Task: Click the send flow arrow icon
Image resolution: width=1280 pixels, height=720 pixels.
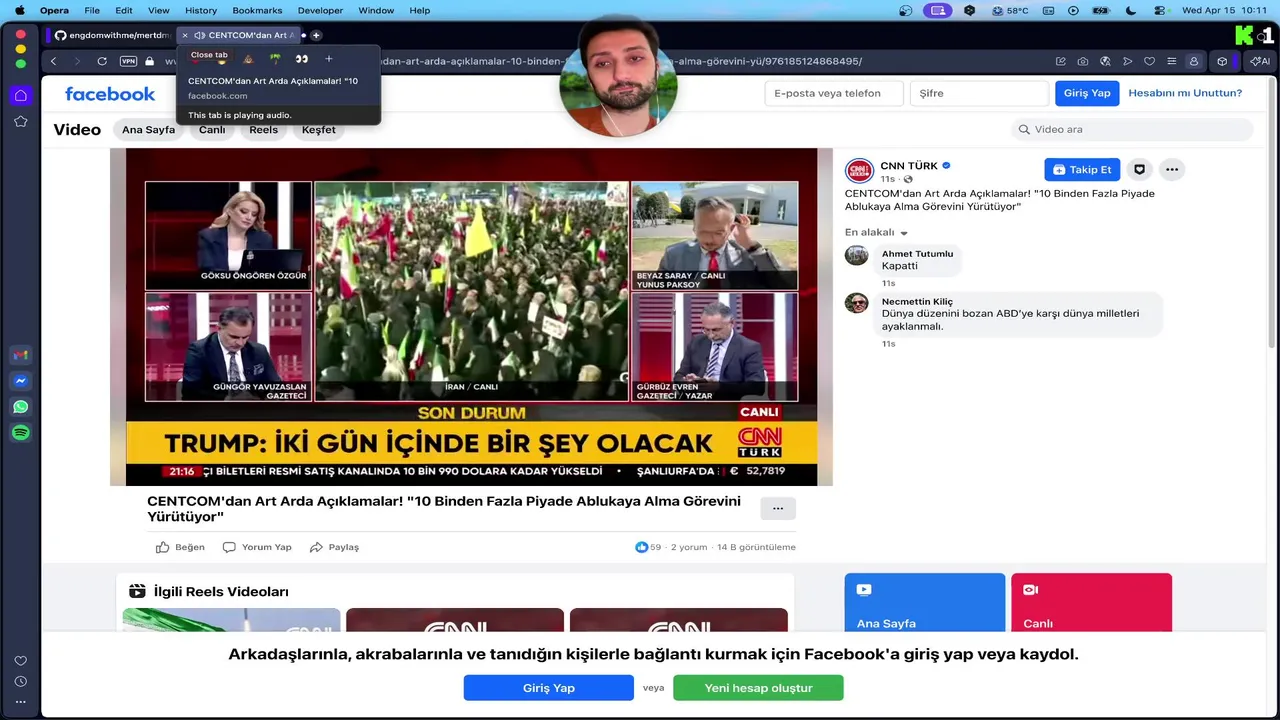Action: click(1127, 61)
